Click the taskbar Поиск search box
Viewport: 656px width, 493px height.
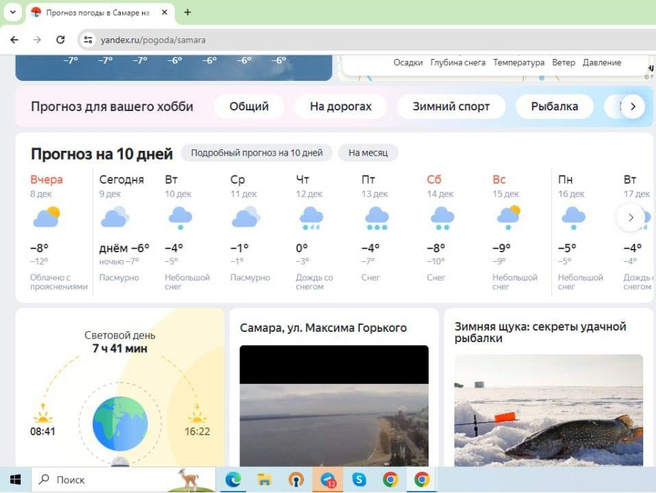pos(123,480)
